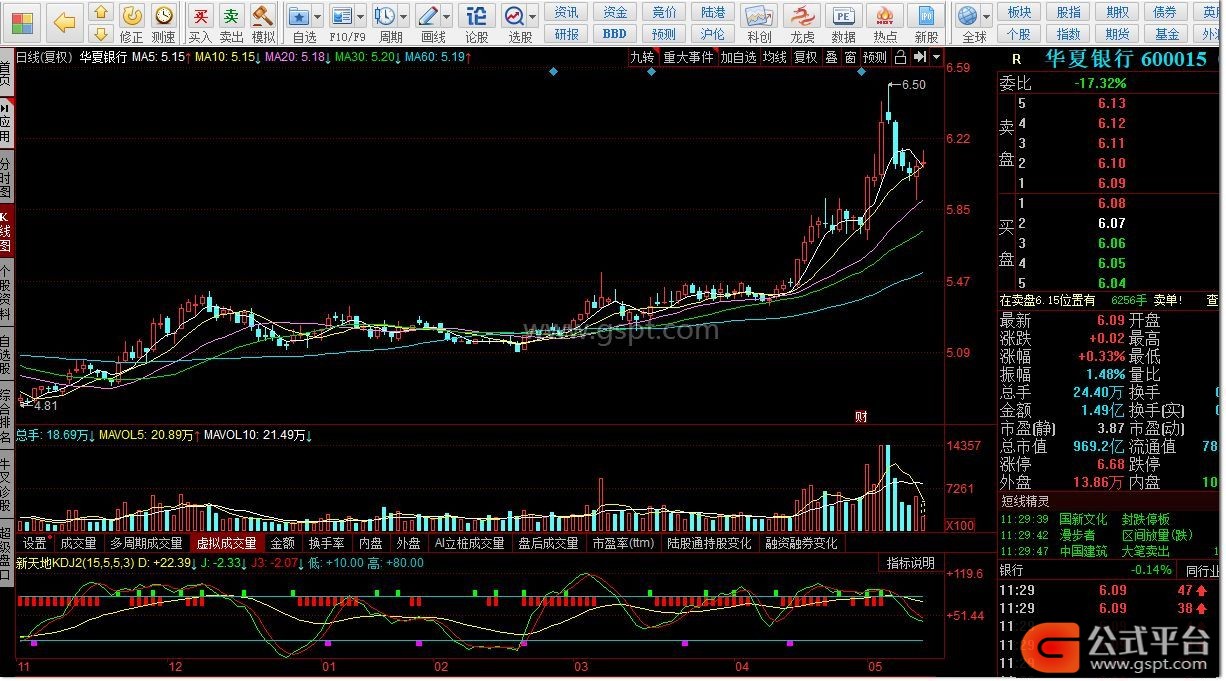Viewport: 1226px width, 681px height.
Task: Open the 科创 board icon
Action: coord(759,23)
